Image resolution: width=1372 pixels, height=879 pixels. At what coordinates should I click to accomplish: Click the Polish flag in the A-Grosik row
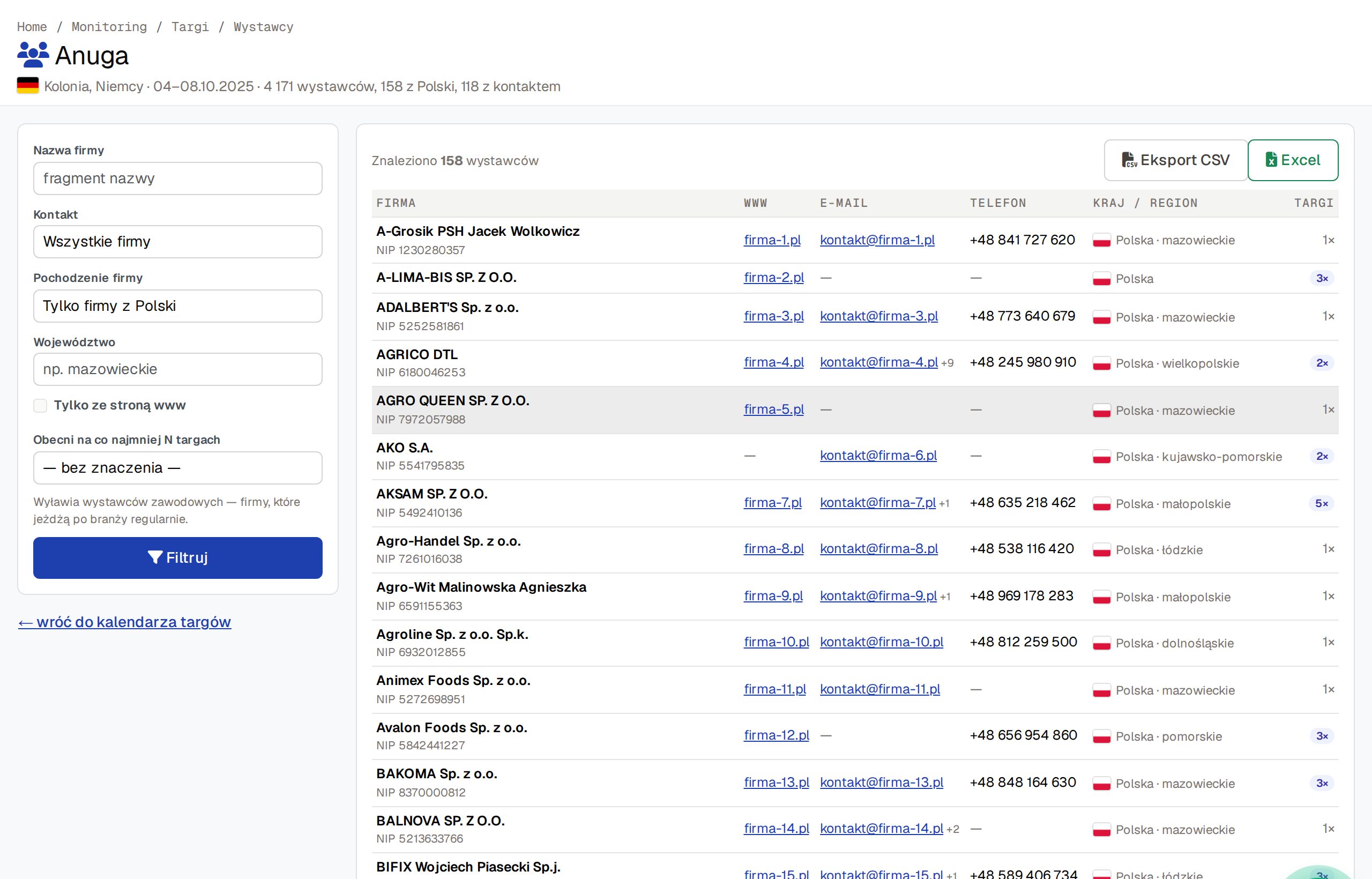click(x=1101, y=240)
